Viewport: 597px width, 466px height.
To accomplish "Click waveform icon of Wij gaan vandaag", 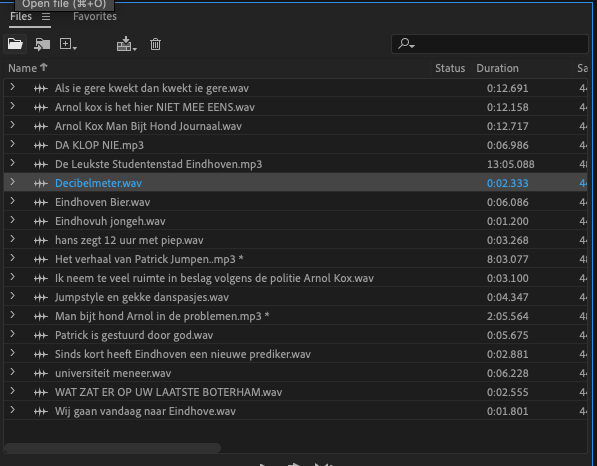I will (41, 412).
